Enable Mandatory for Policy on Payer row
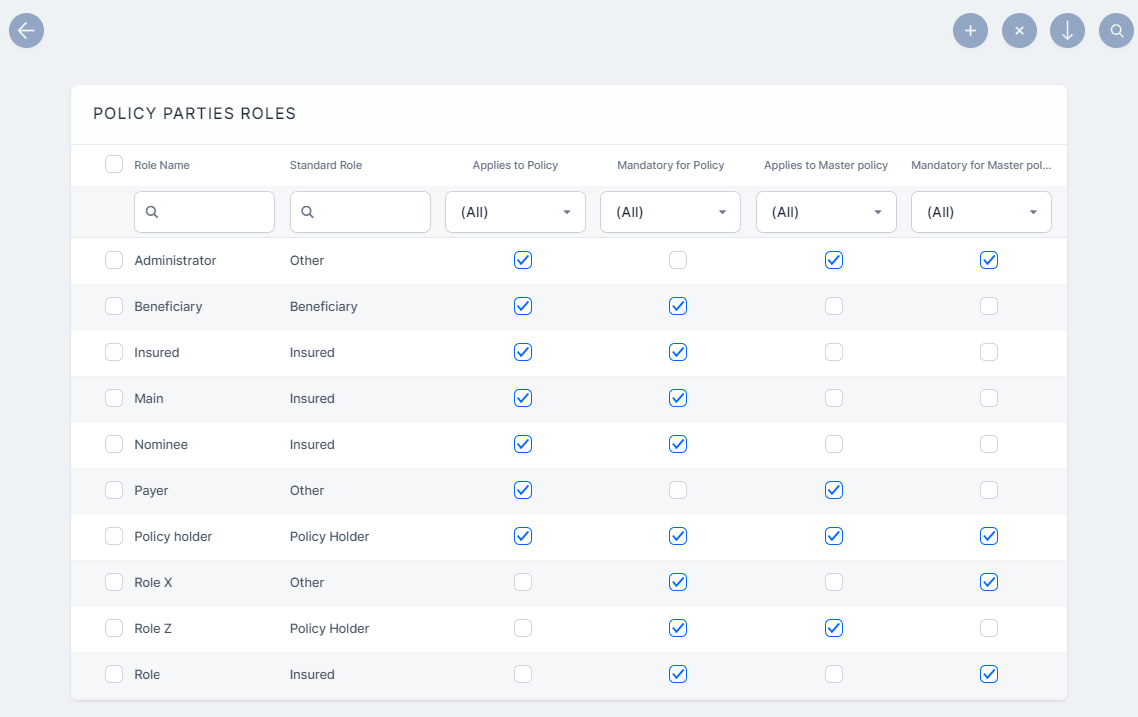This screenshot has height=717, width=1138. [678, 490]
